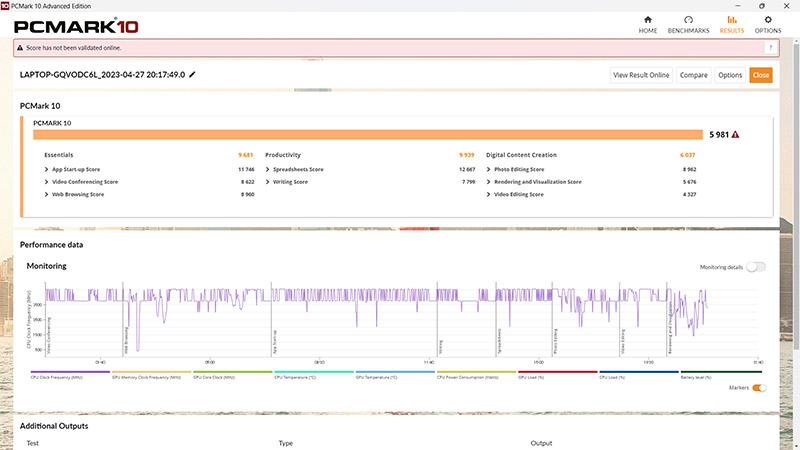
Task: Open the result Options button
Action: point(730,75)
